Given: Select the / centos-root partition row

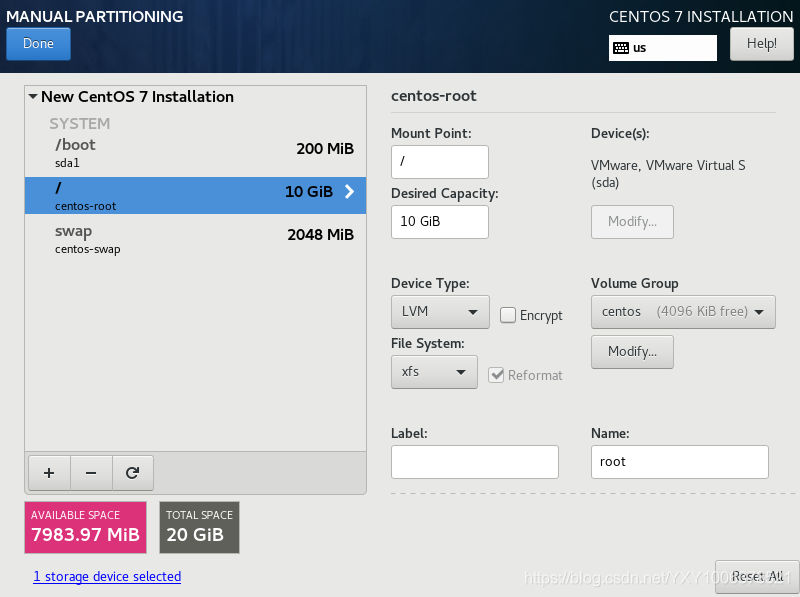Looking at the screenshot, I should coord(195,195).
